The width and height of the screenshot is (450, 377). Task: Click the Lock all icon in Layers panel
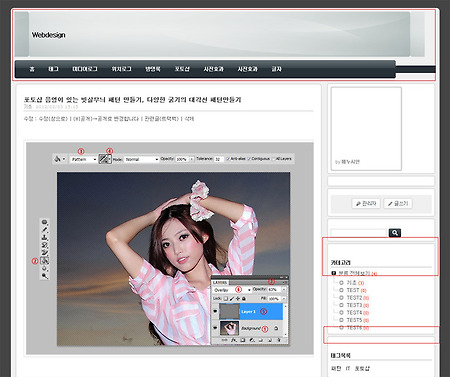tap(244, 298)
